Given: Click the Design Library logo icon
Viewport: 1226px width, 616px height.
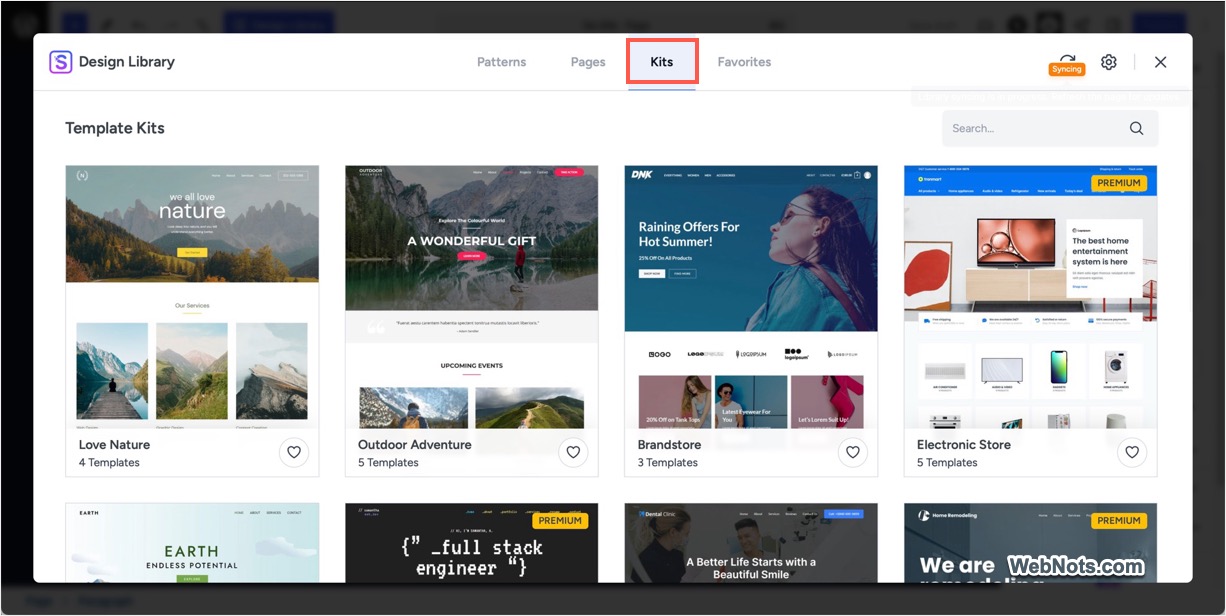Looking at the screenshot, I should (x=61, y=62).
